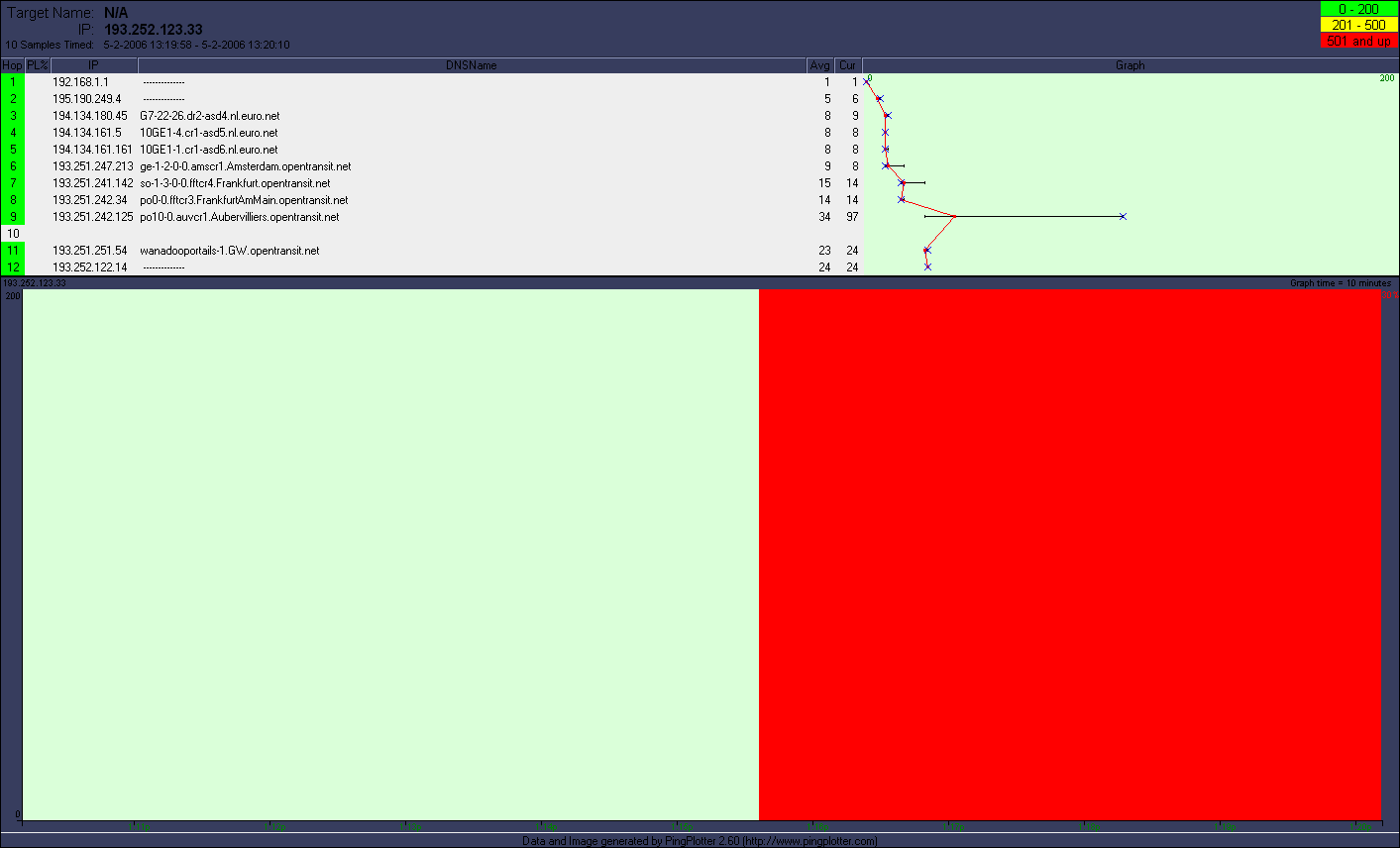Click the Avg value 34 for hop 9

[x=824, y=217]
